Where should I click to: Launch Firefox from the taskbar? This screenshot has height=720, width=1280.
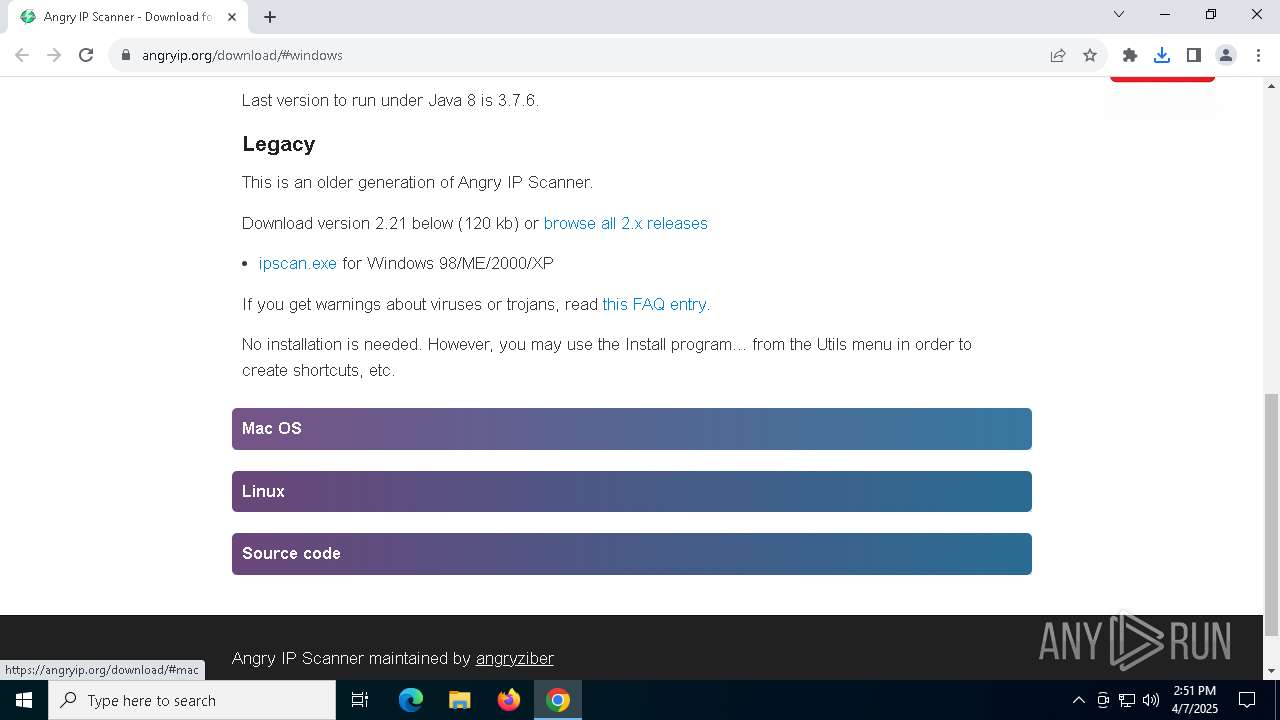pos(509,700)
